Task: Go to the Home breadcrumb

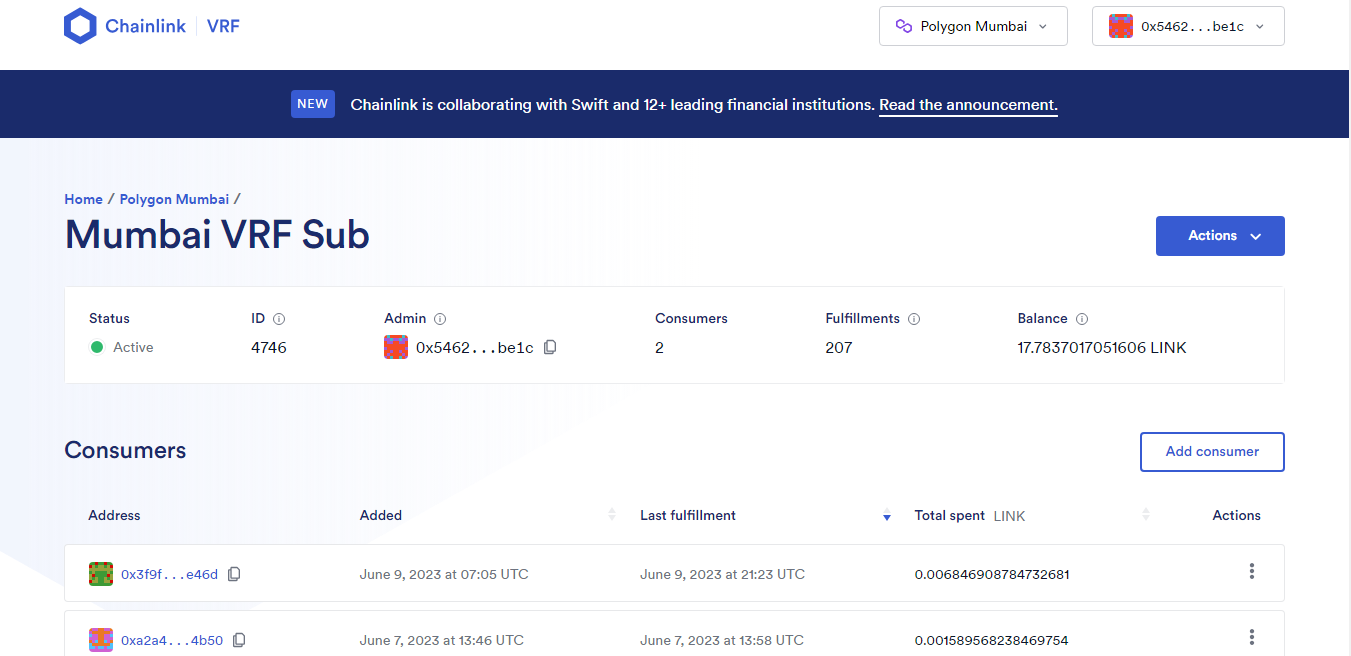Action: coord(84,199)
